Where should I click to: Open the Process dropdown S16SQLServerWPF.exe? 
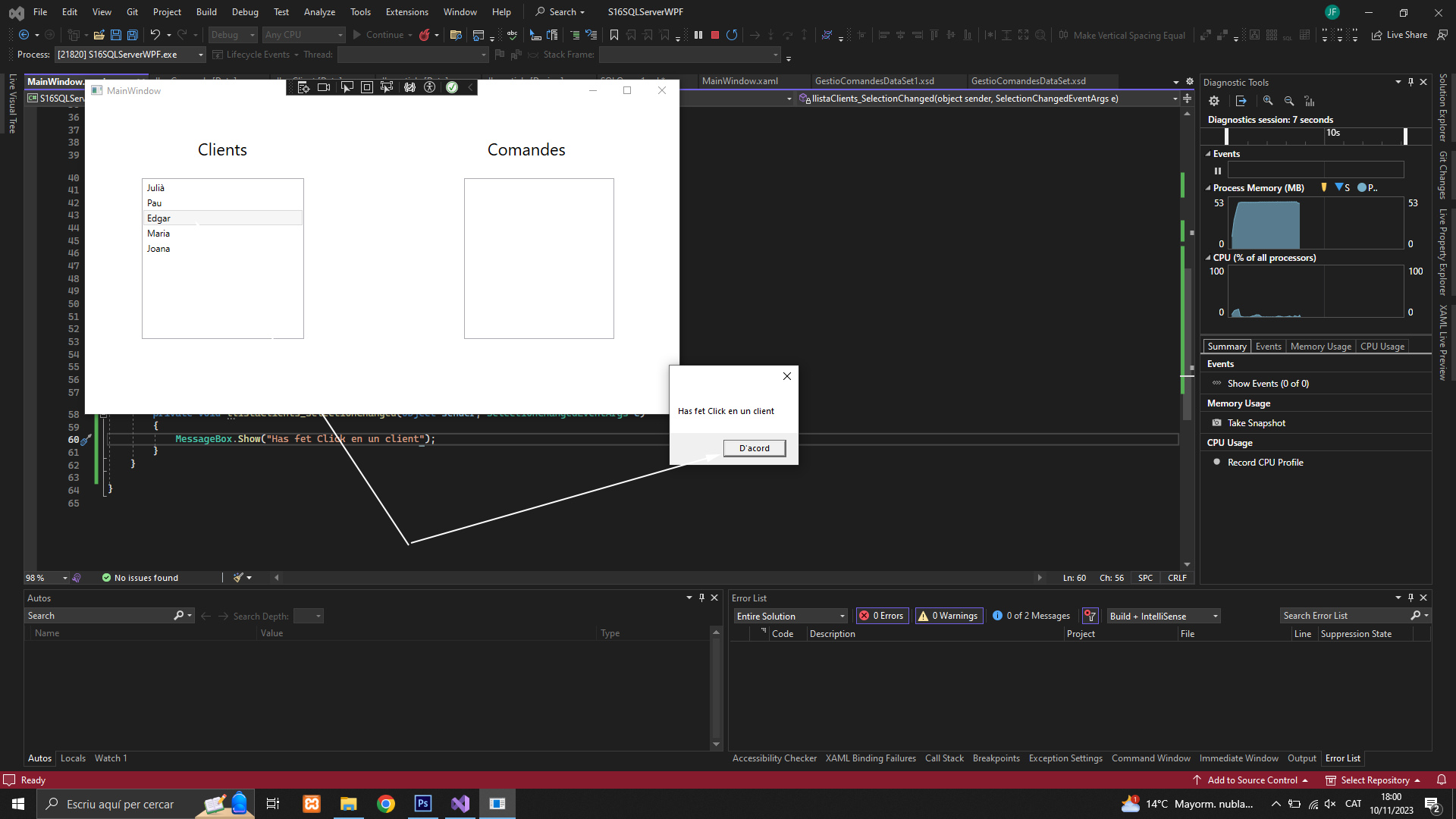pyautogui.click(x=130, y=55)
